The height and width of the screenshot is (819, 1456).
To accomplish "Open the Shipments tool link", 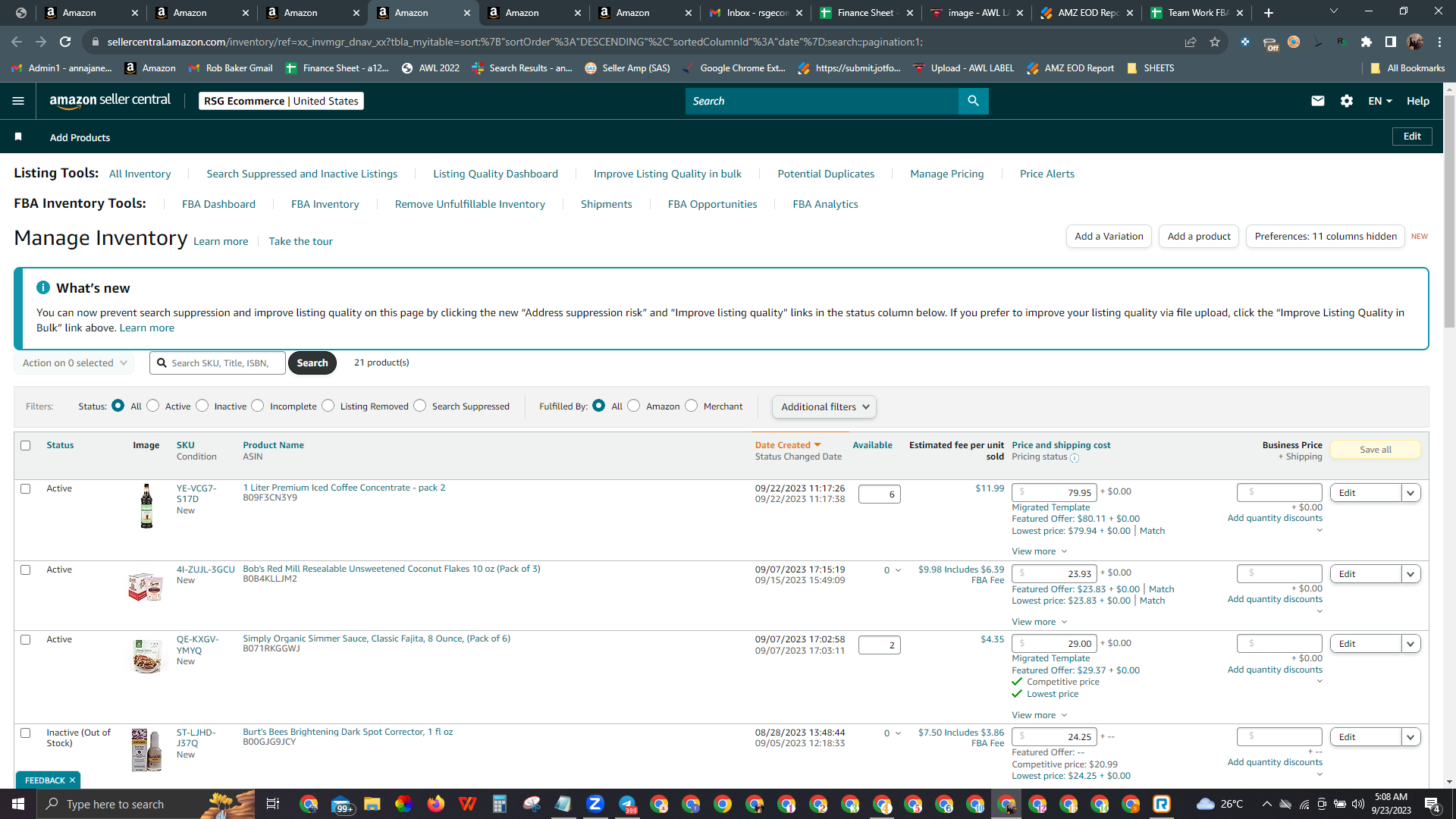I will pyautogui.click(x=606, y=204).
